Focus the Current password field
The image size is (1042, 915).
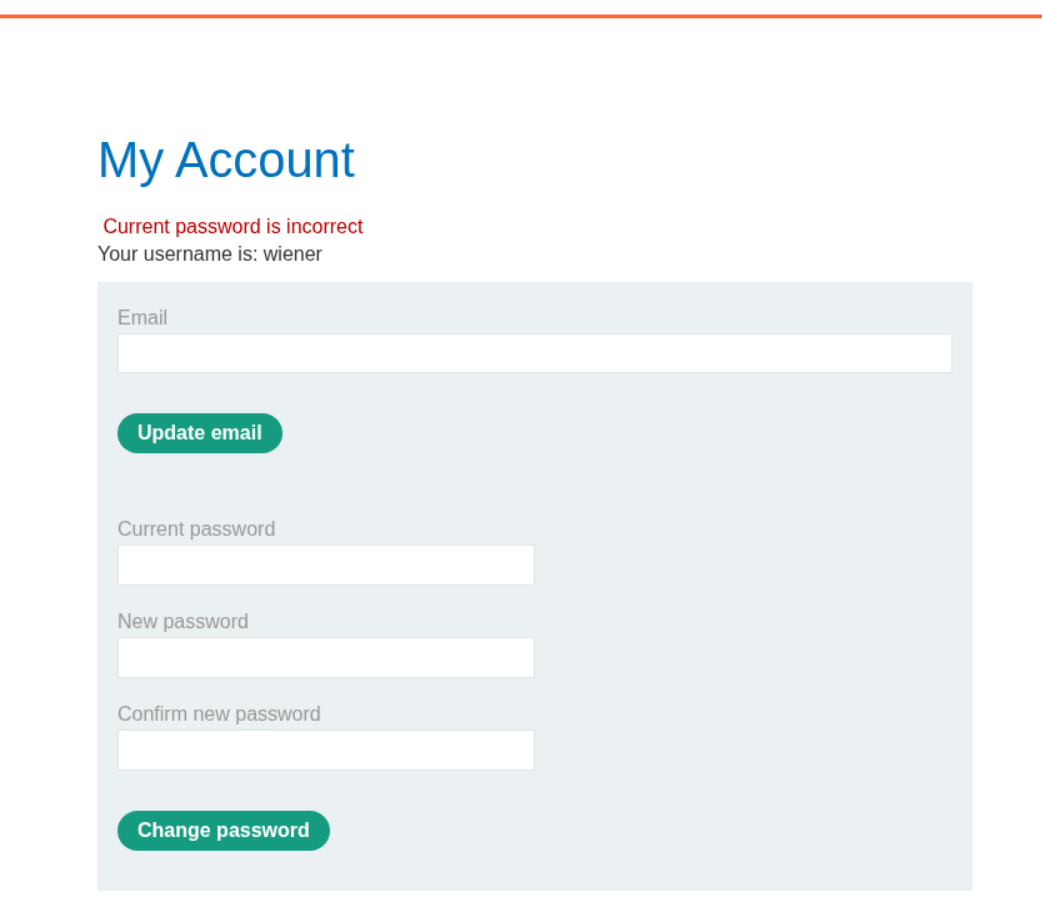click(326, 565)
